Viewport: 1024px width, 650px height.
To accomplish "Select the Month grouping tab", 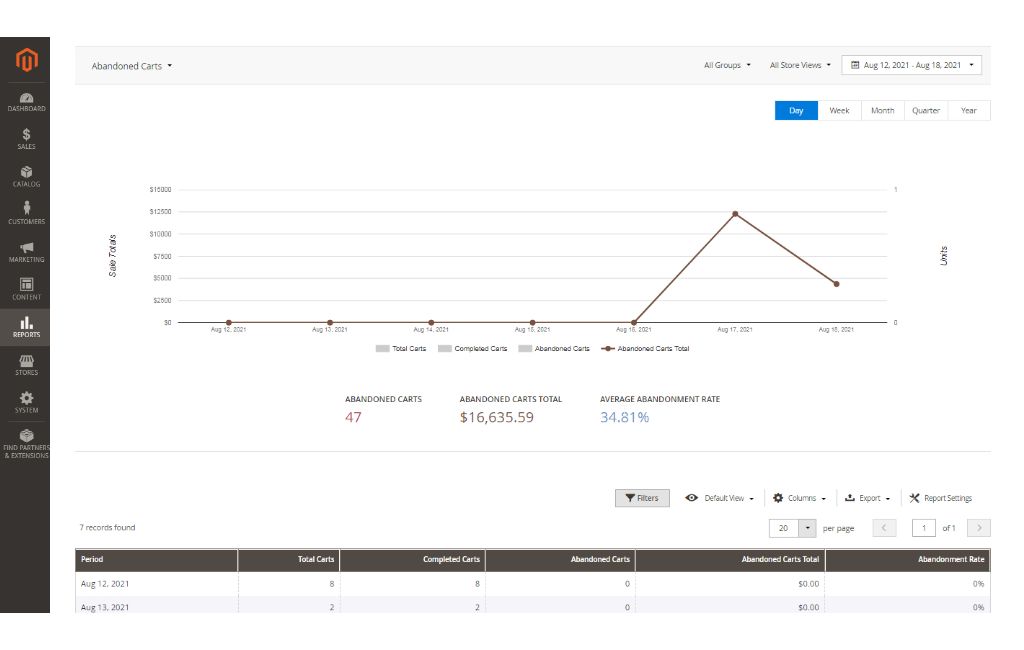I will tap(882, 110).
